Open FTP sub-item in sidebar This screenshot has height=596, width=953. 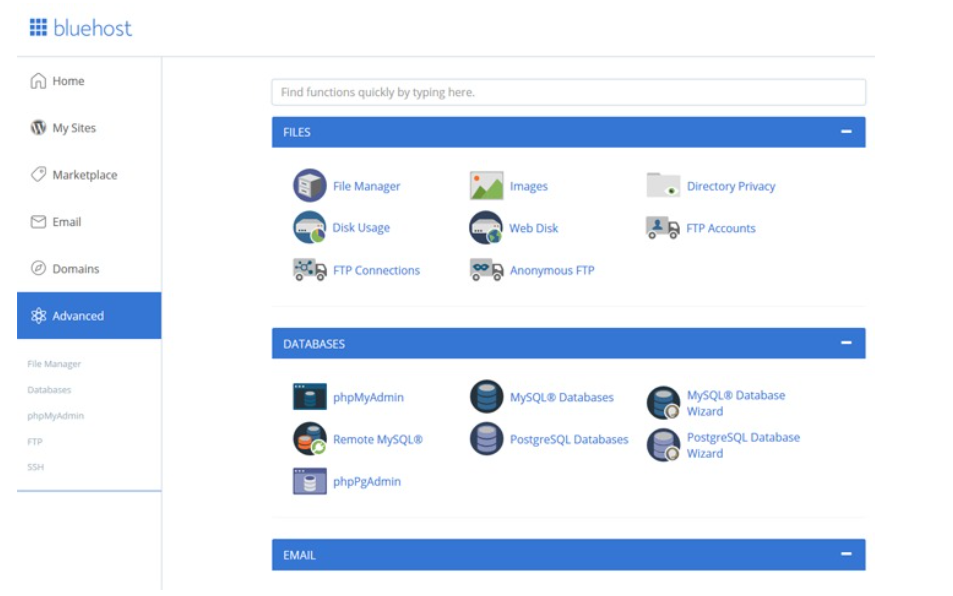(x=35, y=442)
